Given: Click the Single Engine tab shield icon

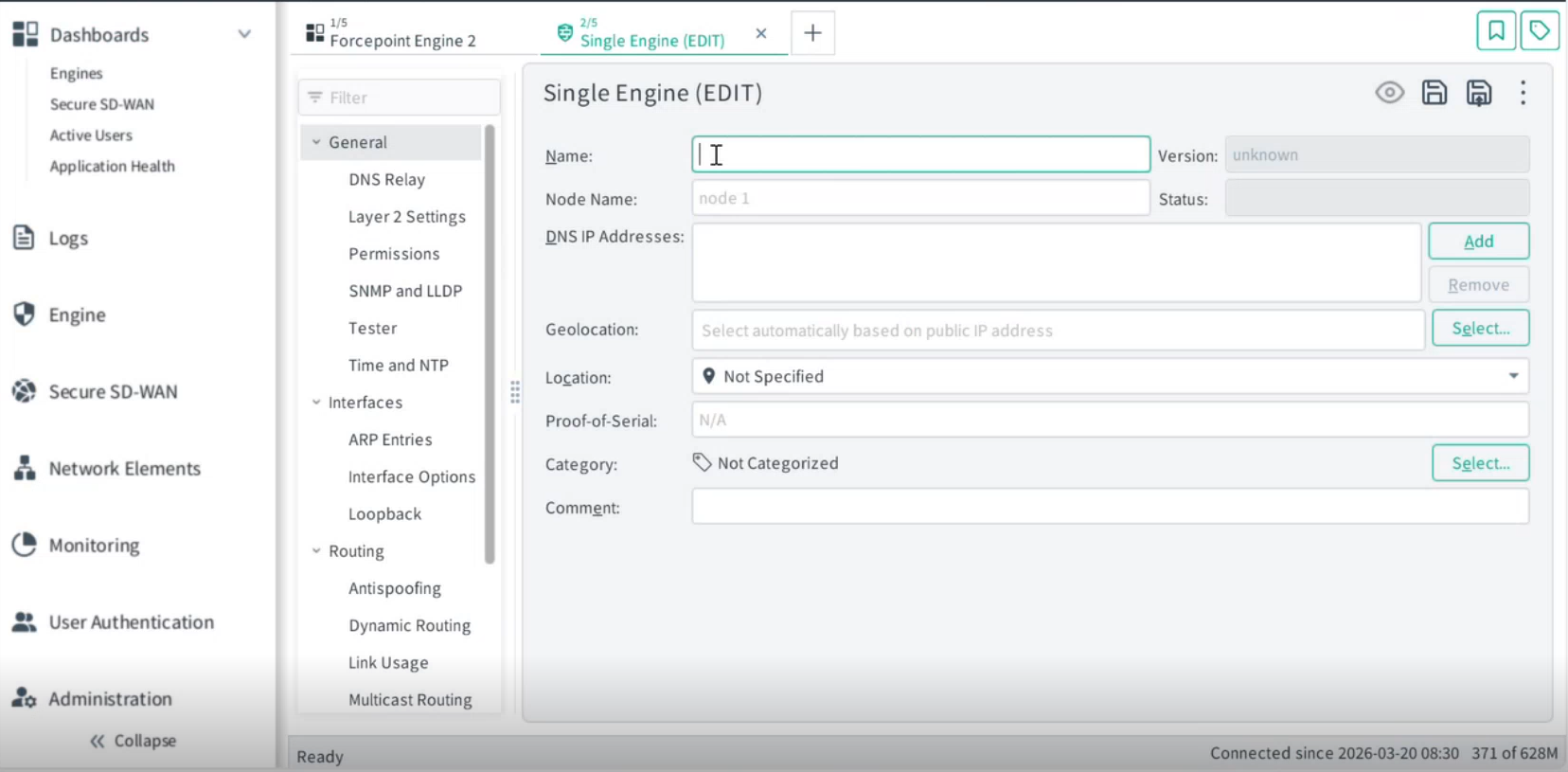Looking at the screenshot, I should click(564, 33).
